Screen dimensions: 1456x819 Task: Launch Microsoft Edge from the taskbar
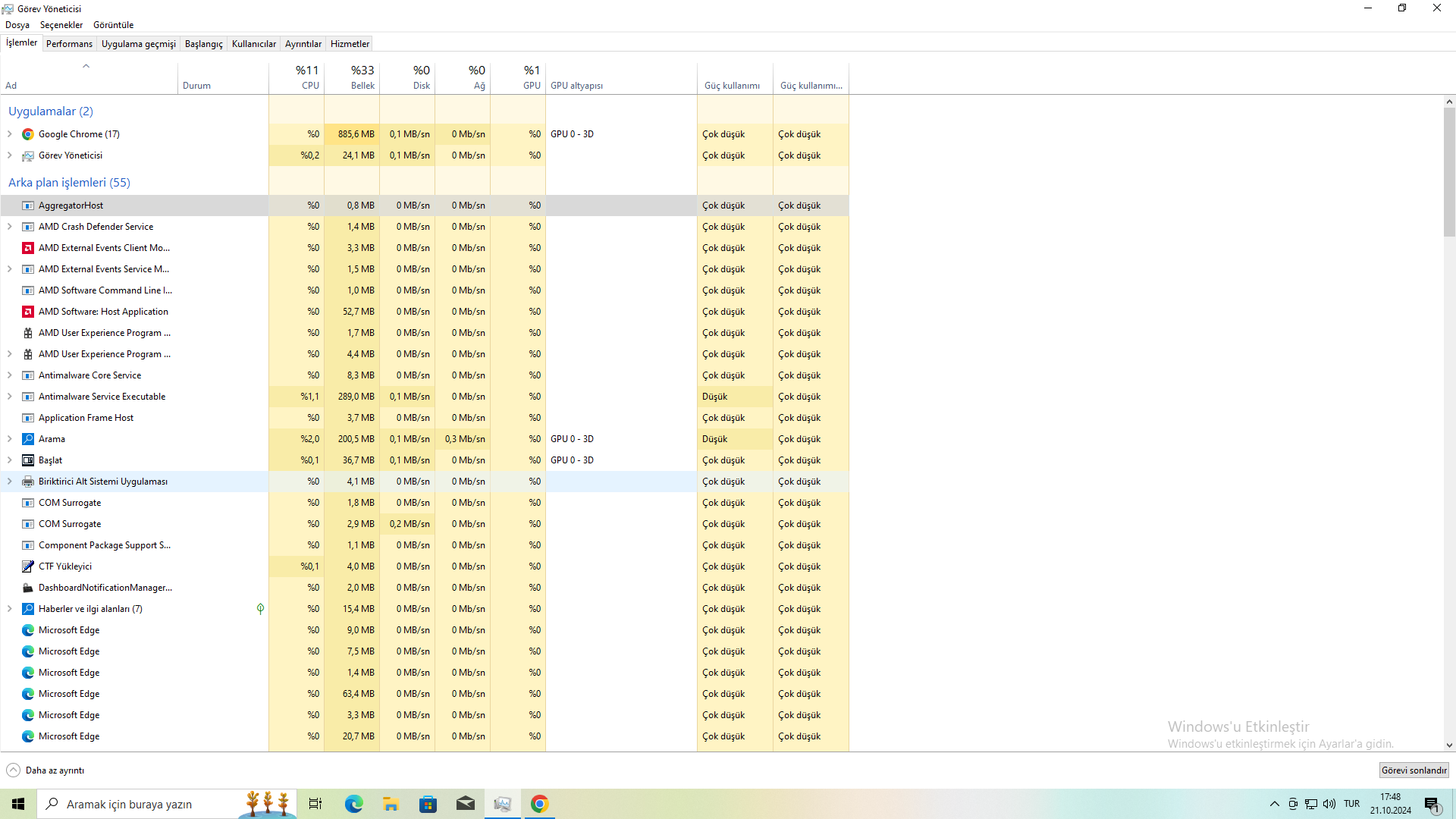[353, 804]
